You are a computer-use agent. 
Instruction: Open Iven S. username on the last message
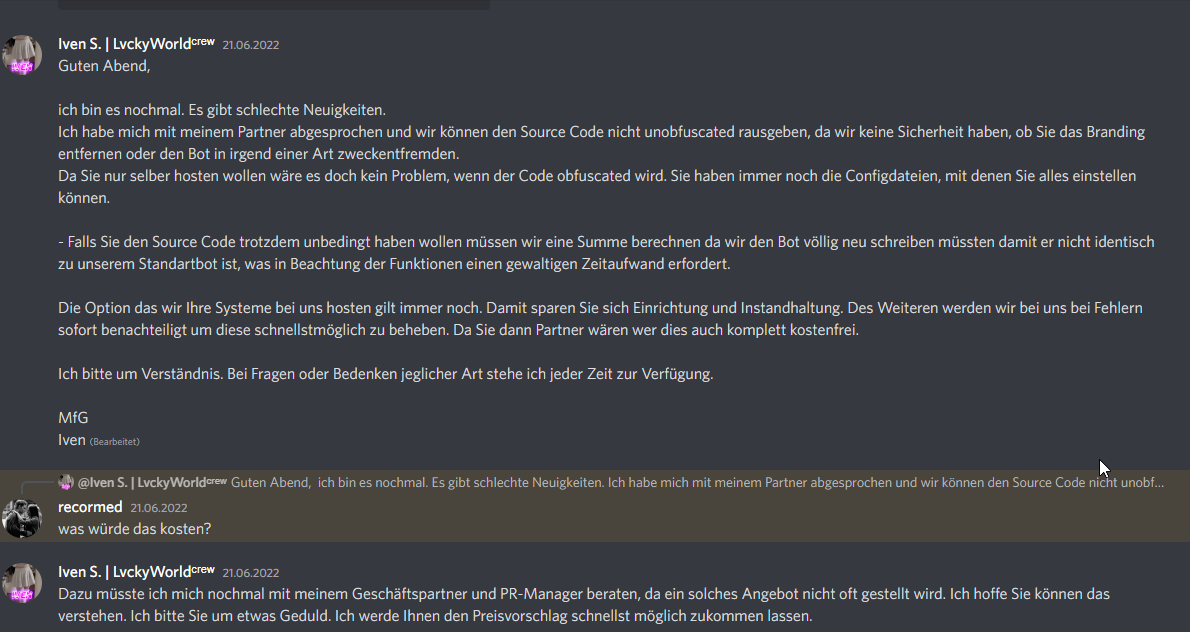137,572
